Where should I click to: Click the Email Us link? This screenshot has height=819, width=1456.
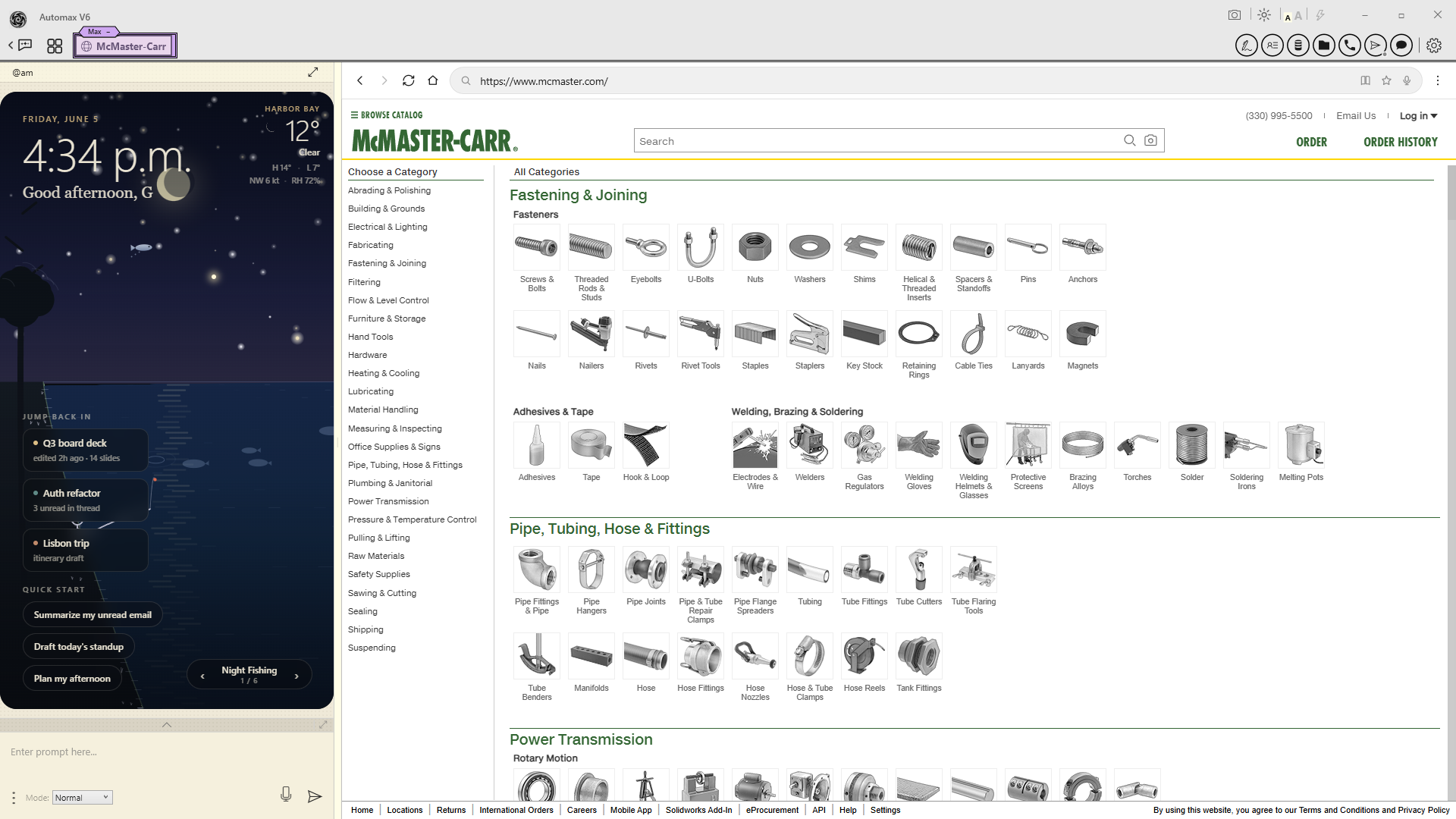tap(1355, 116)
